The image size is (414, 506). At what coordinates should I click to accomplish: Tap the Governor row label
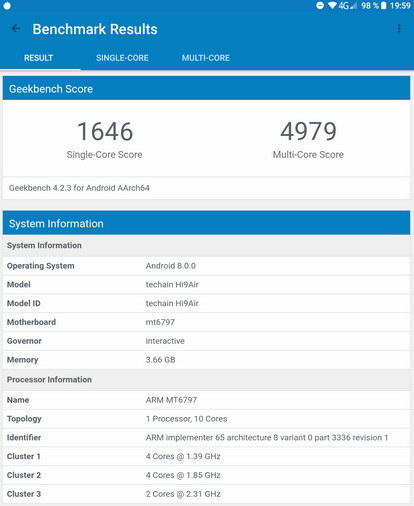[24, 341]
